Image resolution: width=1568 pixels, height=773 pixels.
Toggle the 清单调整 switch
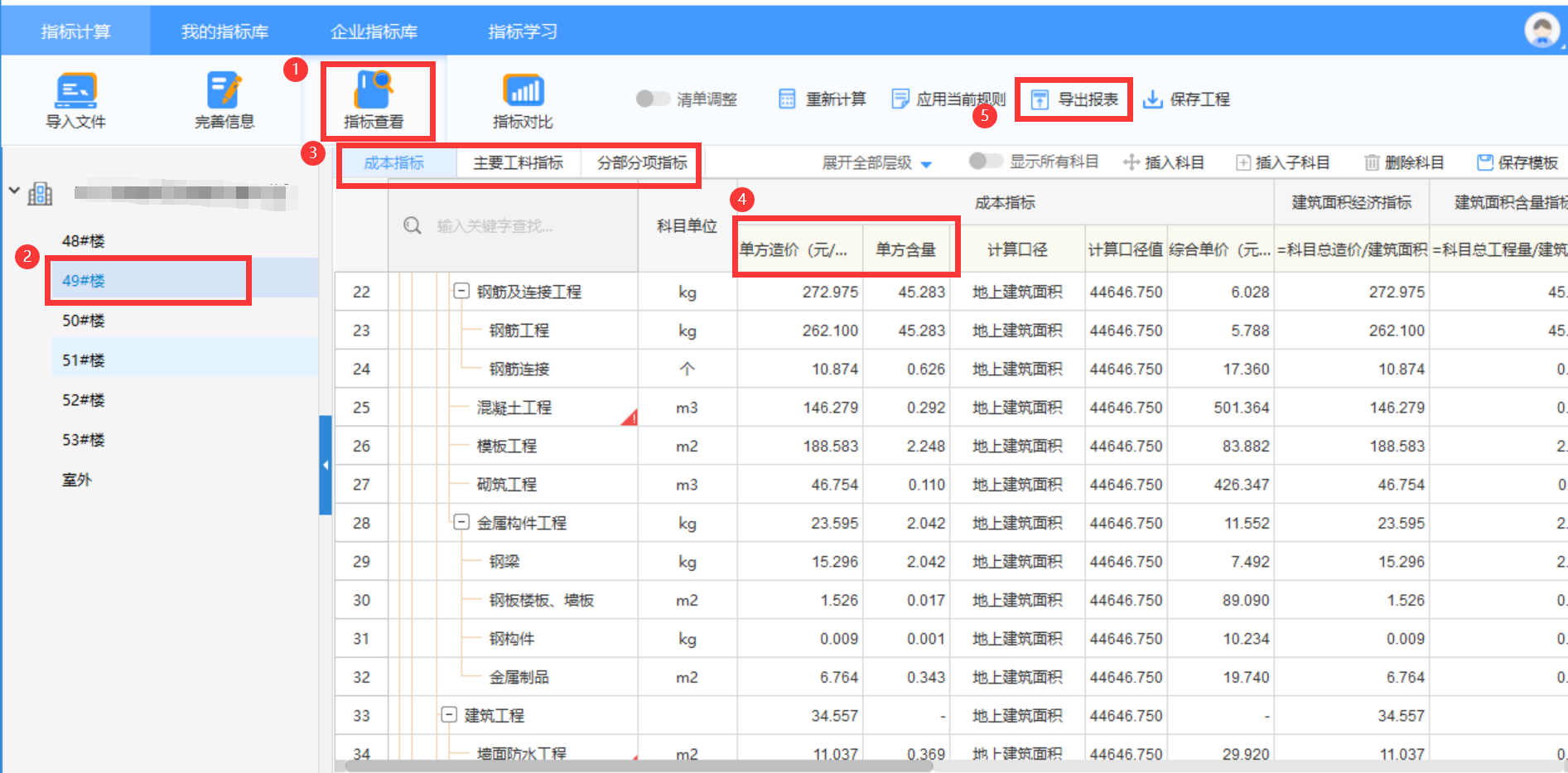point(652,99)
